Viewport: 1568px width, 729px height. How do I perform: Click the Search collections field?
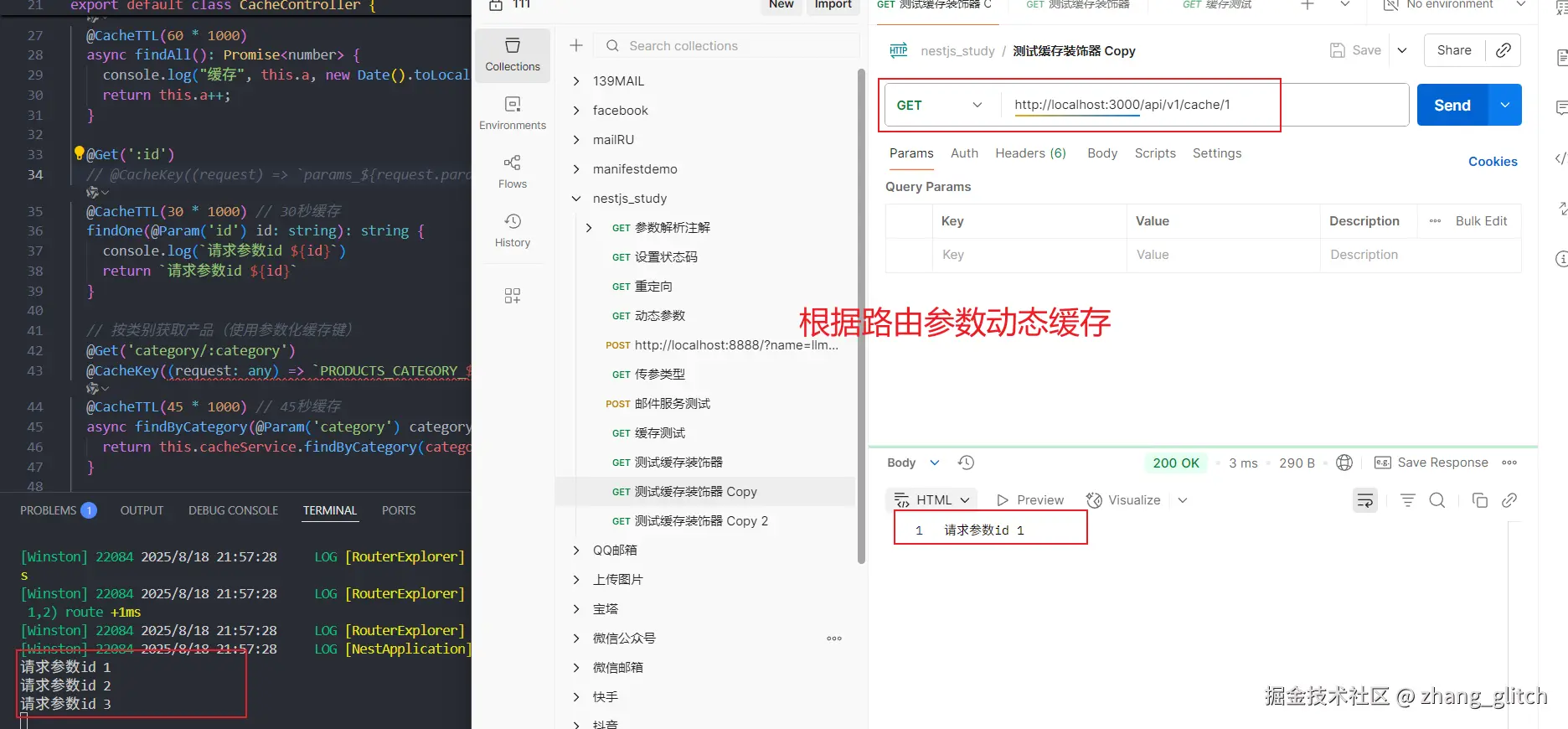click(x=727, y=46)
